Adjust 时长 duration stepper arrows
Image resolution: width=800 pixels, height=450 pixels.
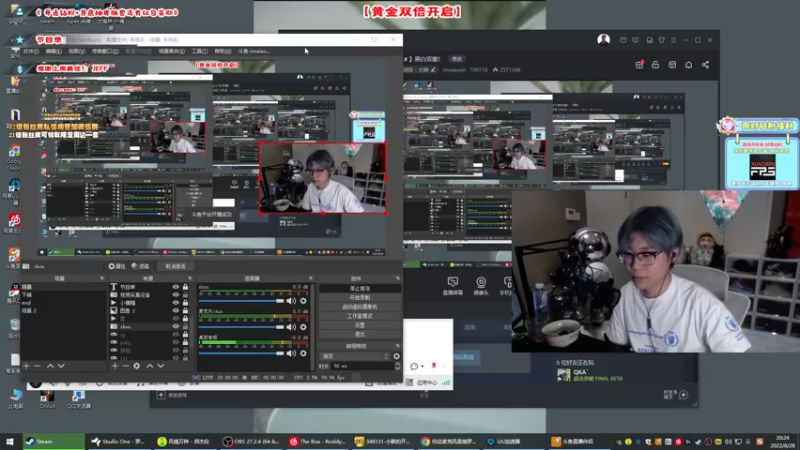[x=397, y=366]
